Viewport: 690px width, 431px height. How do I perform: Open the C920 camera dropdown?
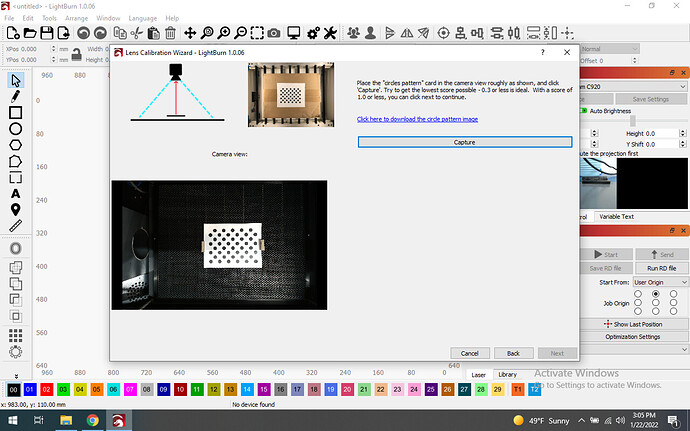tap(633, 87)
